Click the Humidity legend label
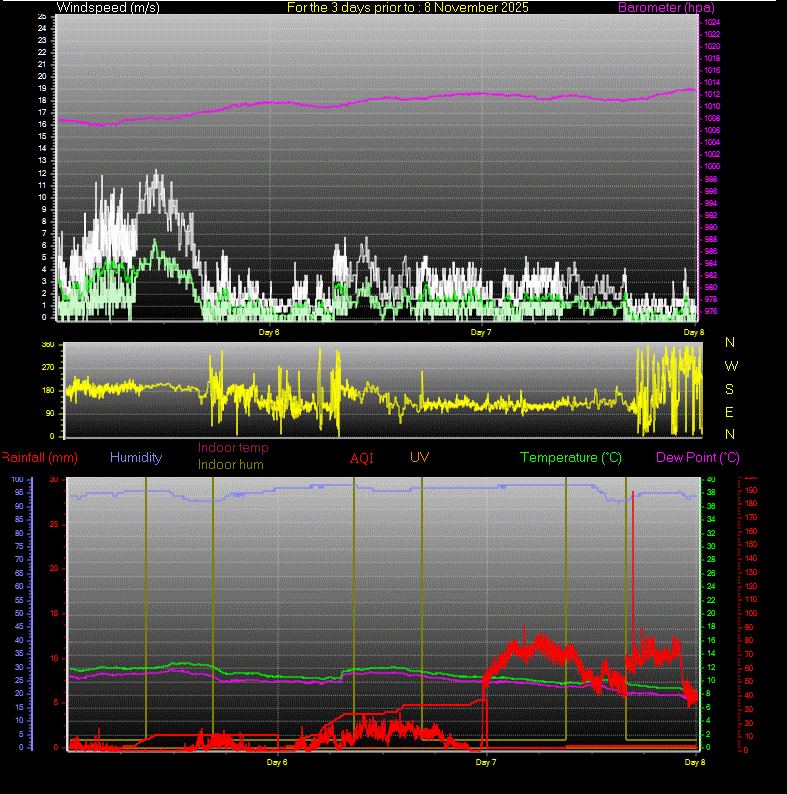787x794 pixels. click(x=136, y=458)
